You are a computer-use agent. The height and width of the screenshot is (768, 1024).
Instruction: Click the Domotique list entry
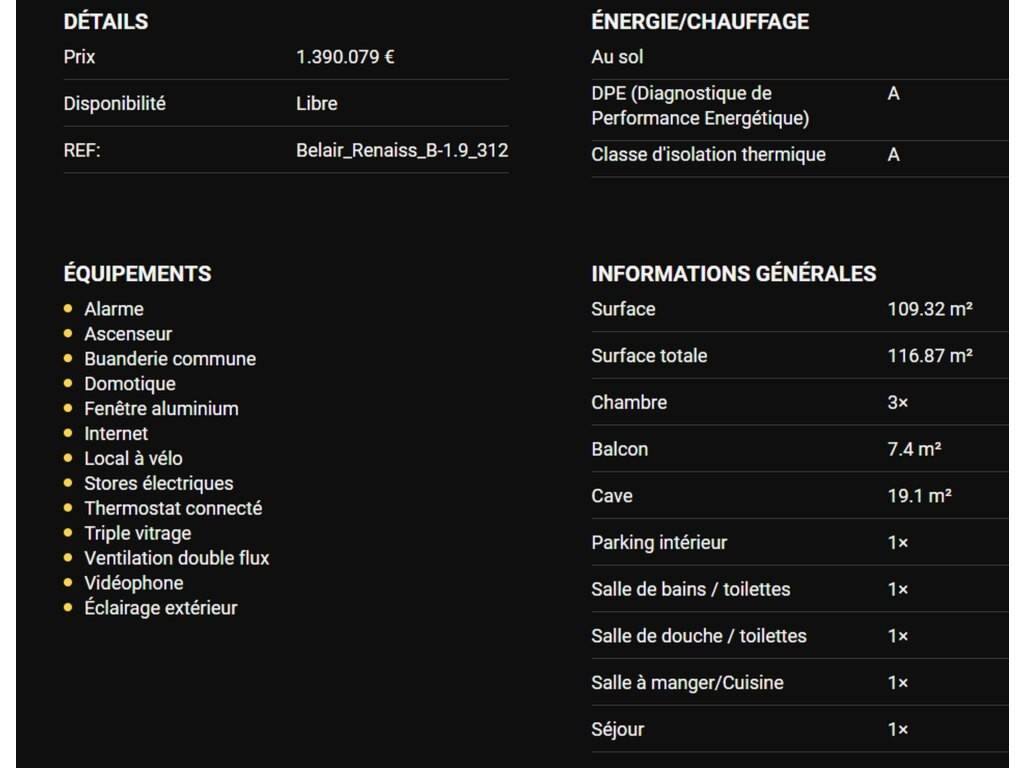[130, 384]
